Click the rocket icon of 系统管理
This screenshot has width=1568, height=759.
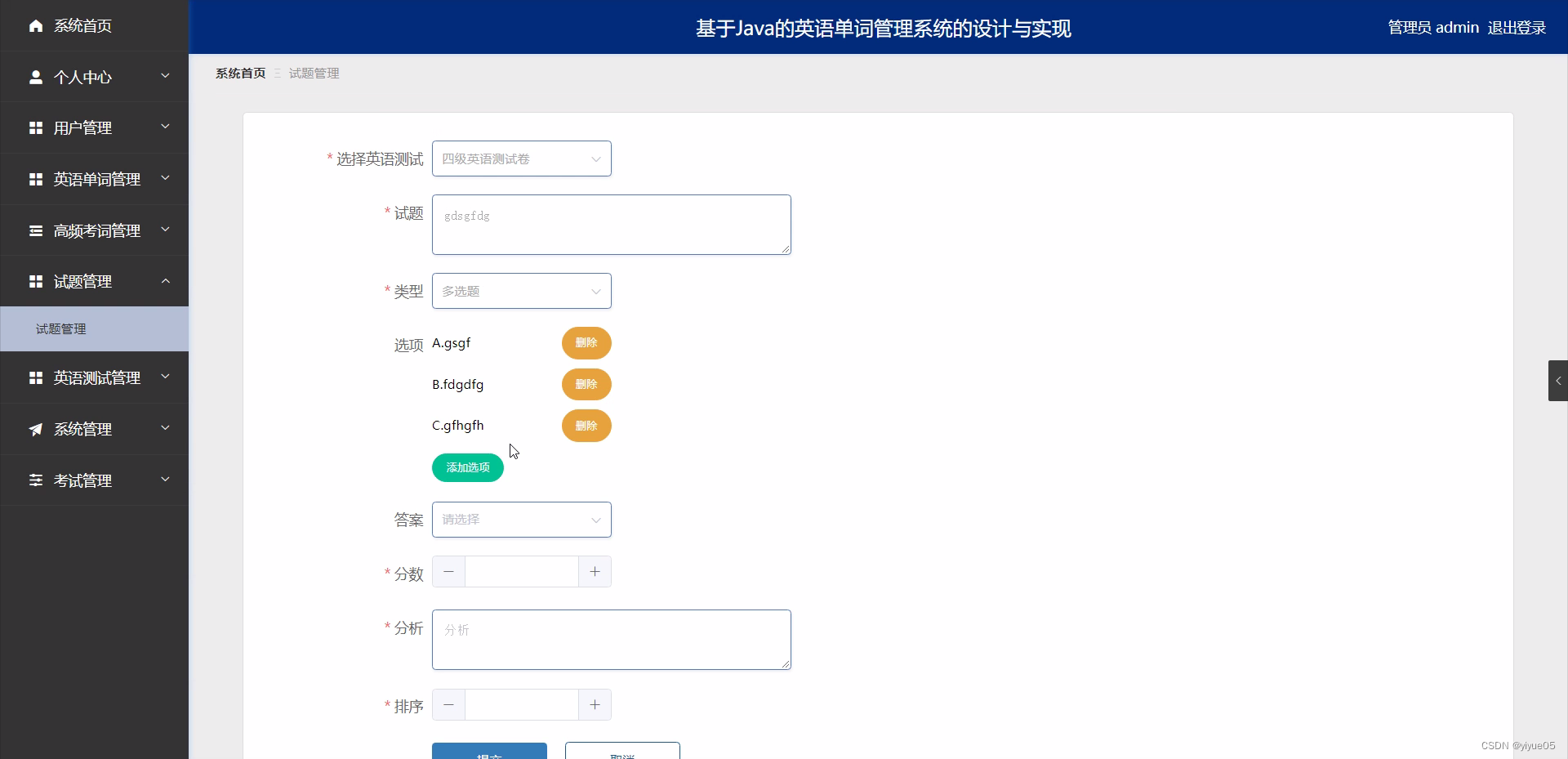[x=34, y=429]
